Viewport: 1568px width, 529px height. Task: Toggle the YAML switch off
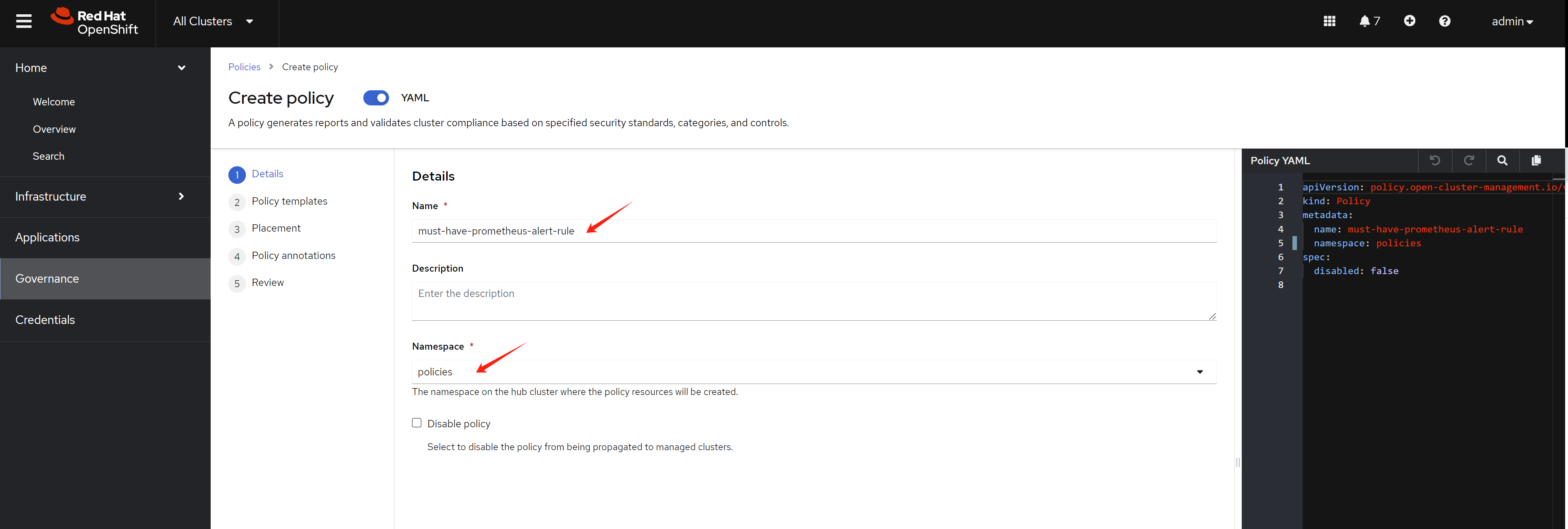[376, 98]
